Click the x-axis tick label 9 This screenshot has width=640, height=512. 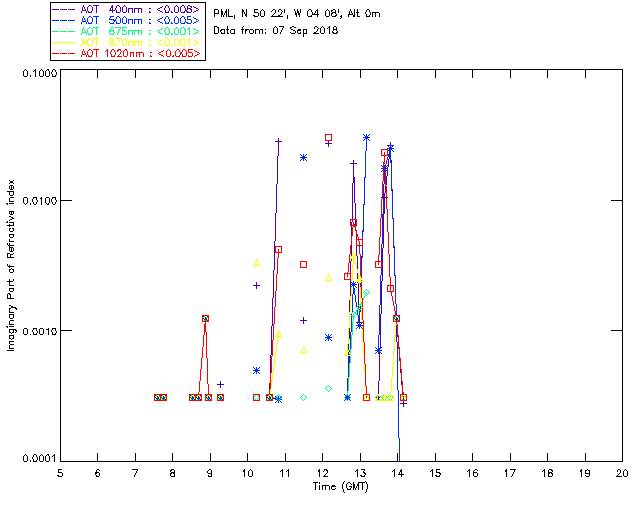tap(210, 473)
